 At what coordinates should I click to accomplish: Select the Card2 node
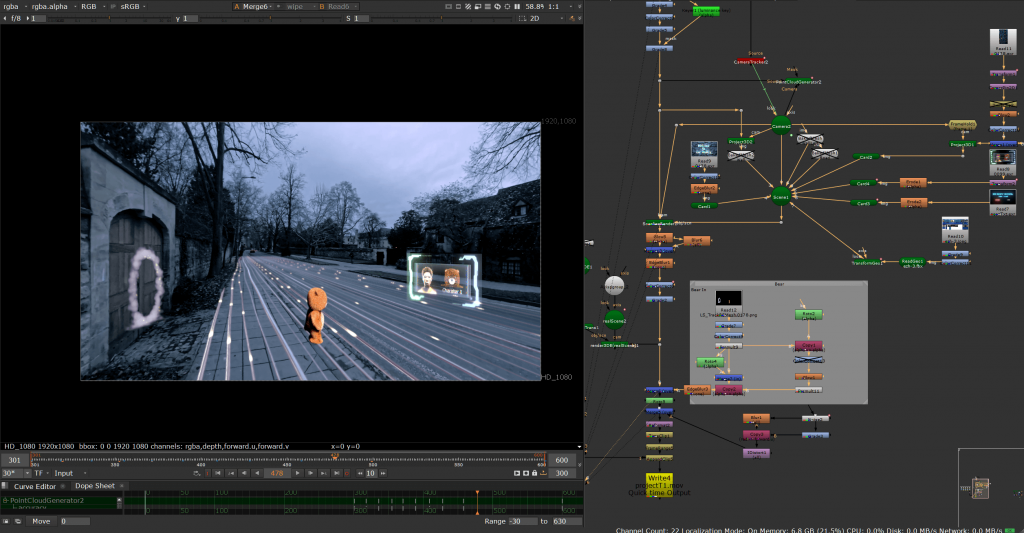[866, 157]
